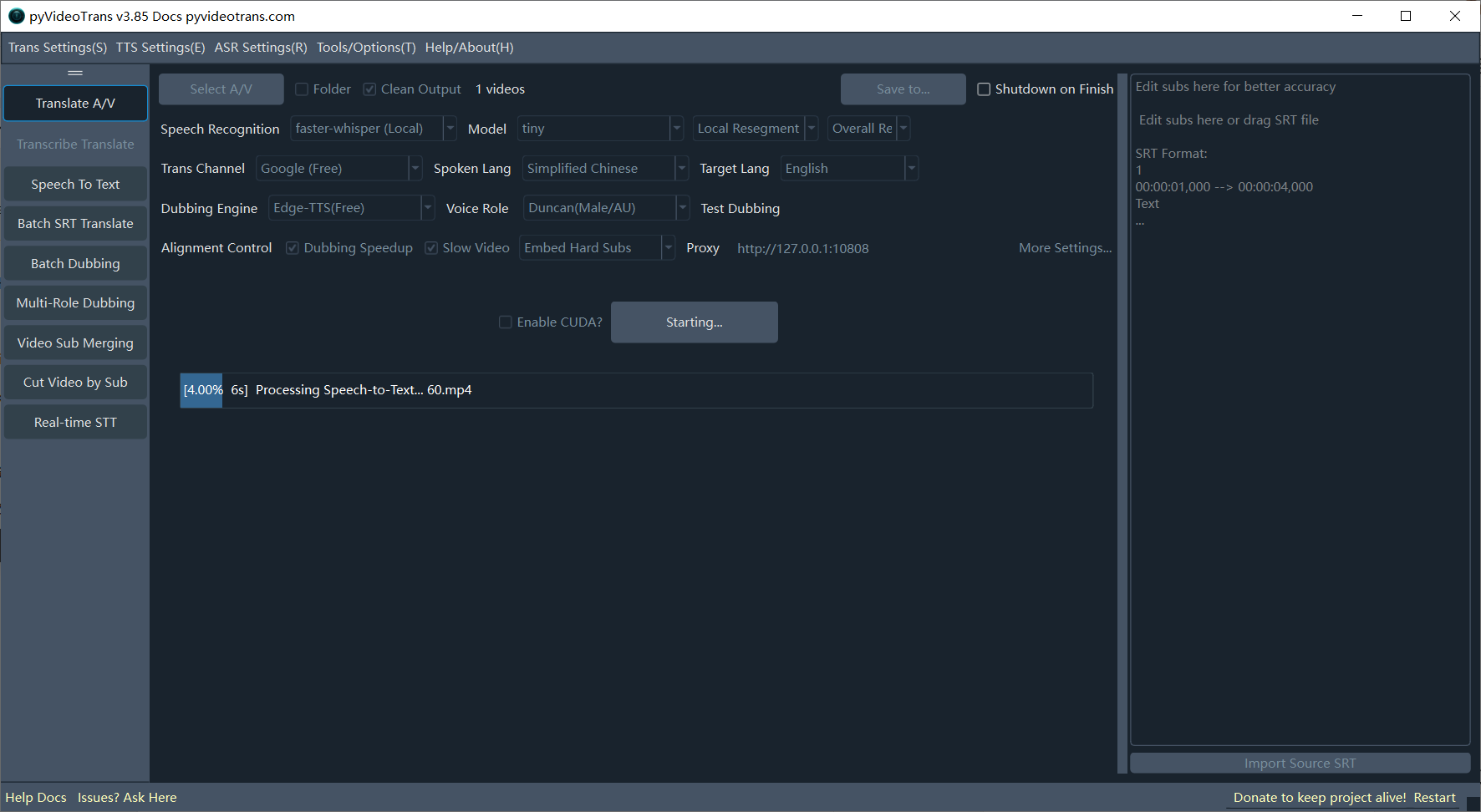
Task: Click the Restart link in status bar
Action: pyautogui.click(x=1434, y=798)
